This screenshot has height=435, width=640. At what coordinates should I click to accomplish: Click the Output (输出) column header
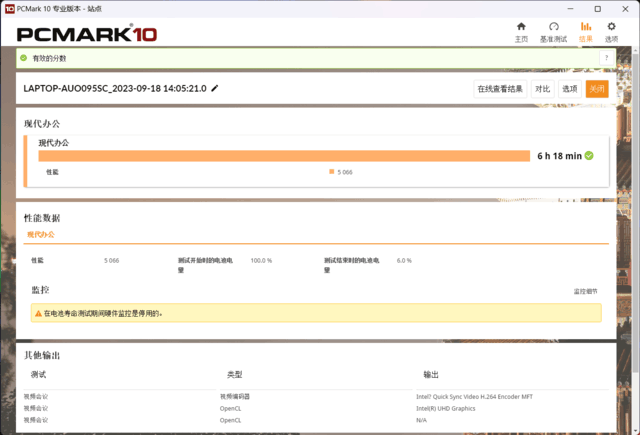point(431,375)
